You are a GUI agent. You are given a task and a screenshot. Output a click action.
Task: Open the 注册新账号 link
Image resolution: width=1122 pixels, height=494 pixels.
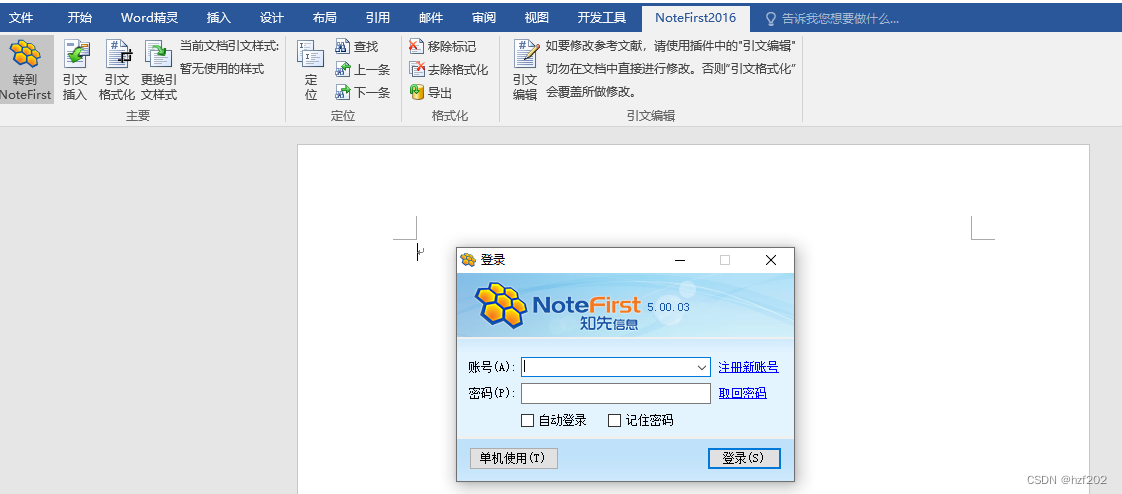[x=748, y=367]
